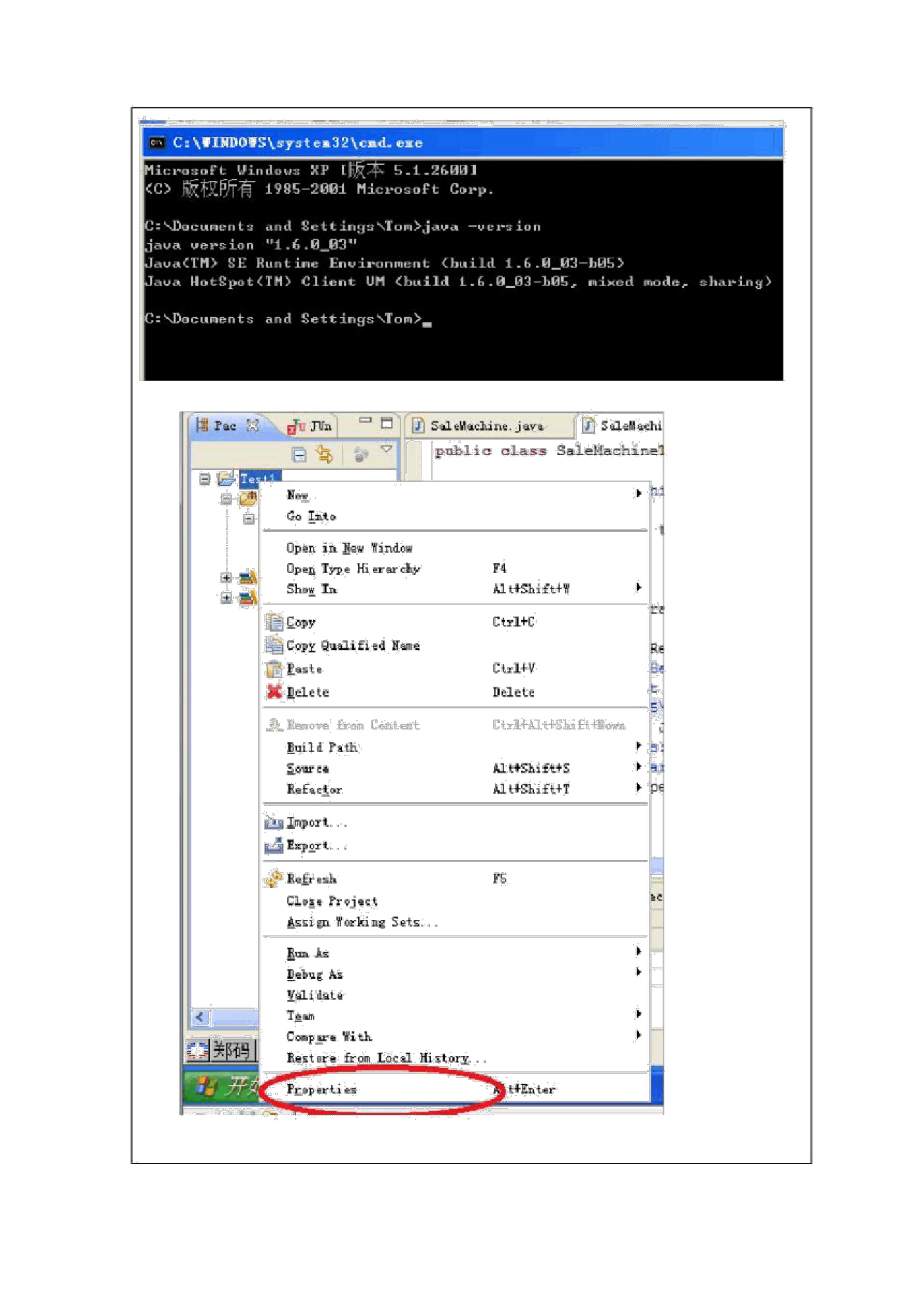This screenshot has width=924, height=1308.
Task: Click the greyed Remove from Context icon
Action: click(x=274, y=725)
